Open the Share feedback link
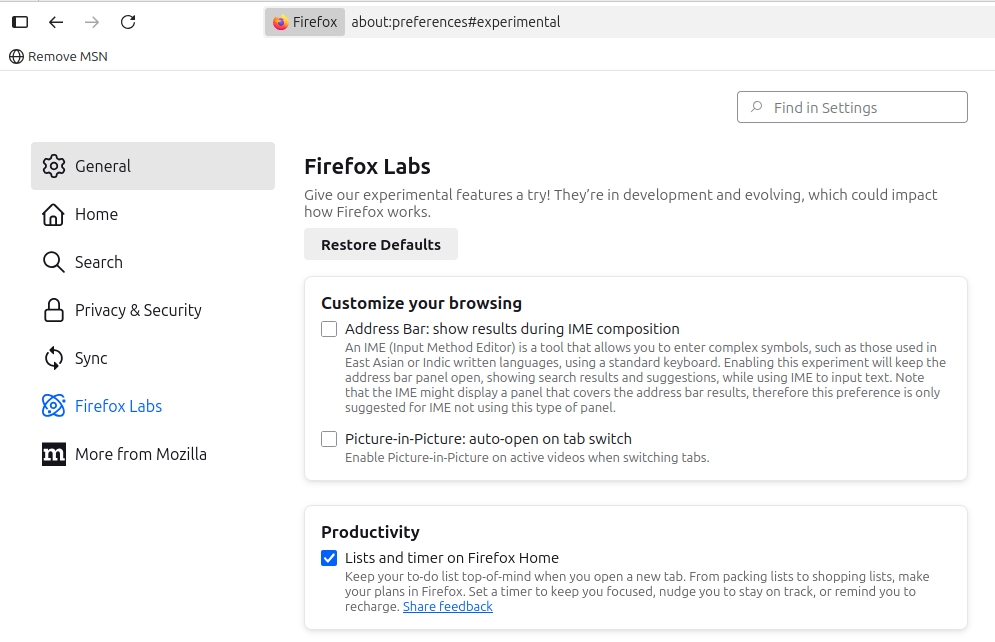Viewport: 995px width, 642px height. (x=447, y=606)
